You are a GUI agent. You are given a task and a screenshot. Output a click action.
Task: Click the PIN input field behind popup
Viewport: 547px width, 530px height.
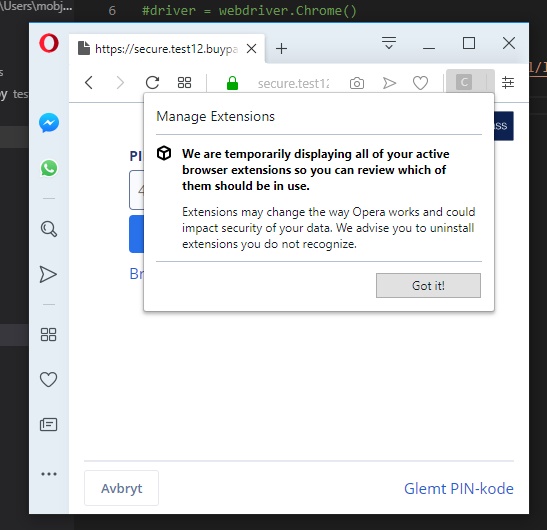[x=136, y=190]
